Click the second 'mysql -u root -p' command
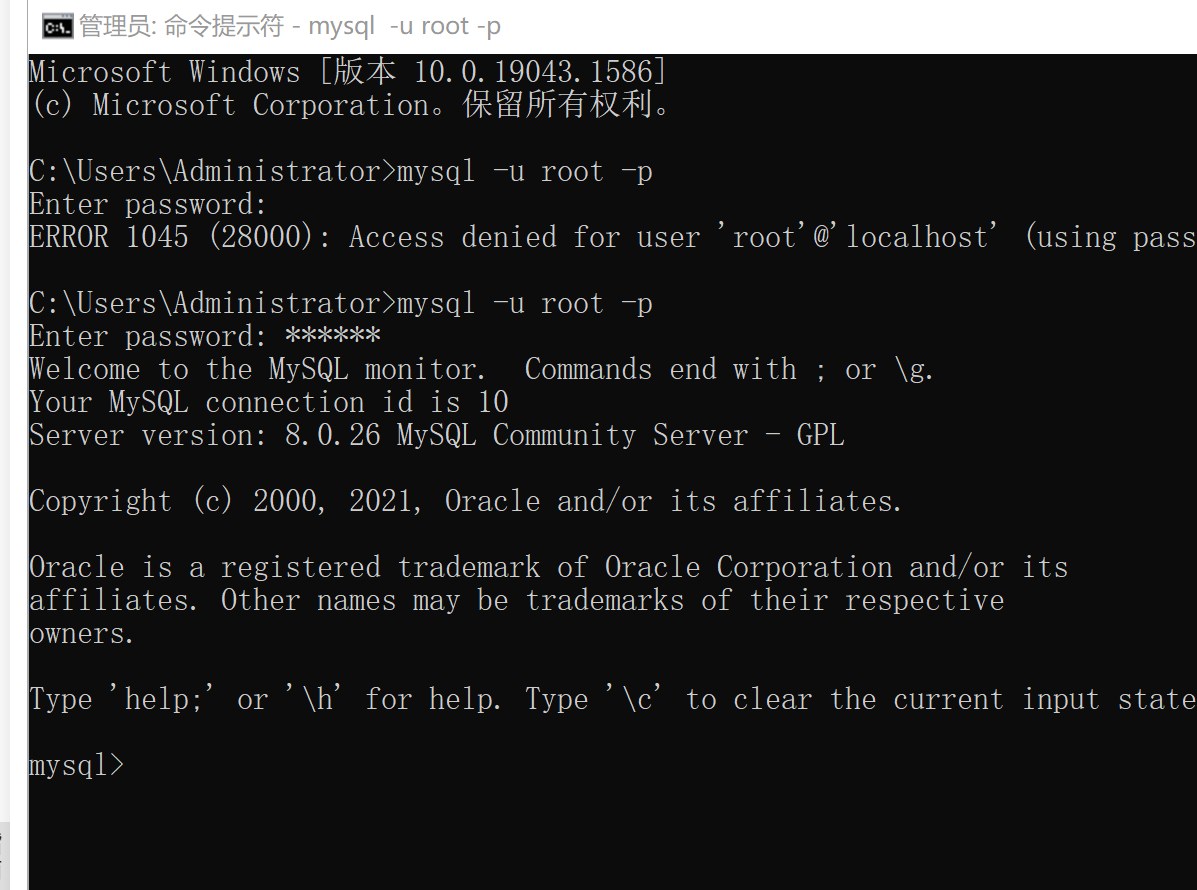Screen dimensions: 1197x890 (524, 304)
